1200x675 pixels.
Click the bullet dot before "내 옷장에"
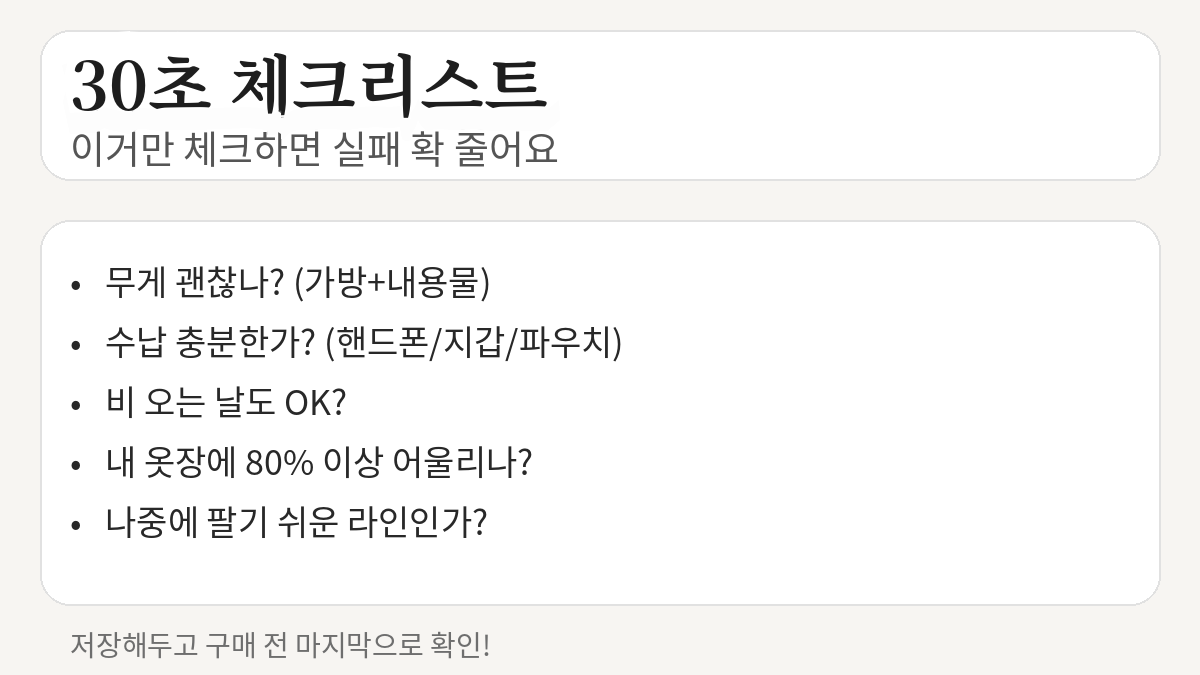tap(76, 466)
